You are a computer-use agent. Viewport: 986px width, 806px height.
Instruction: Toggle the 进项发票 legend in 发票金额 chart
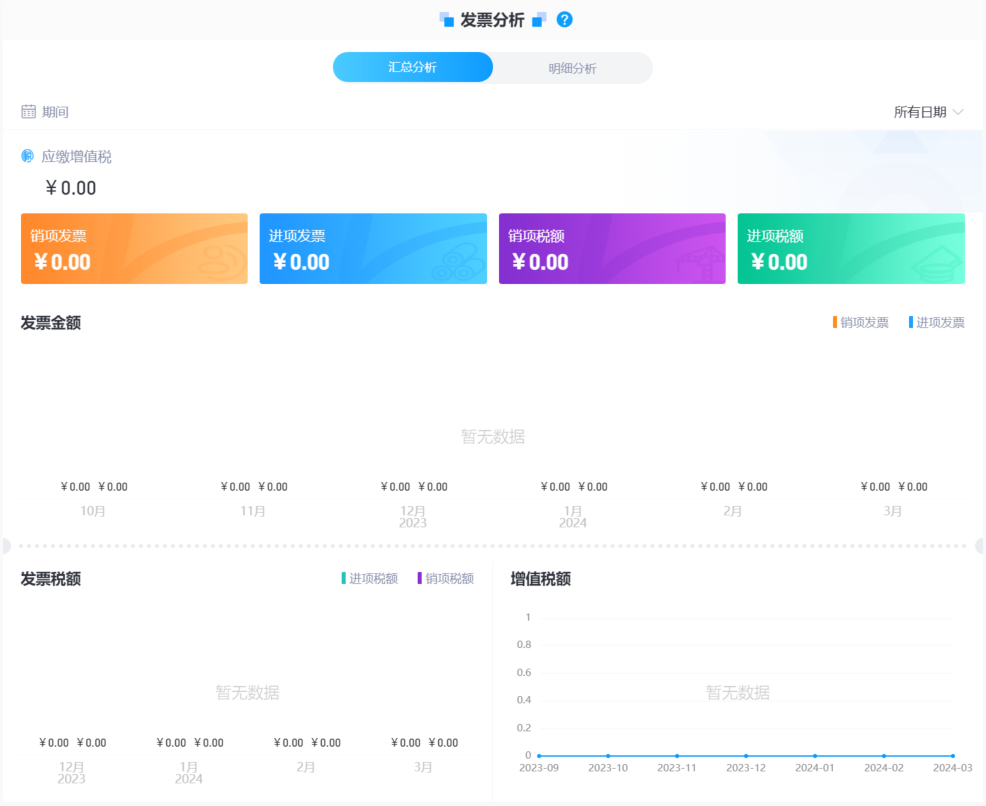(936, 322)
